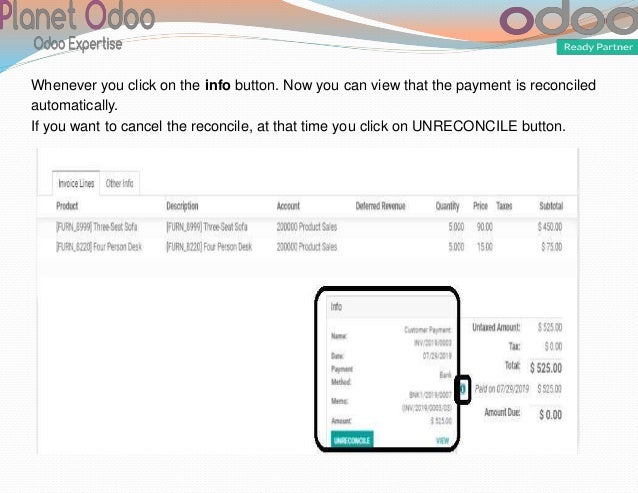Open the Other Info tab
The height and width of the screenshot is (493, 638).
120,183
